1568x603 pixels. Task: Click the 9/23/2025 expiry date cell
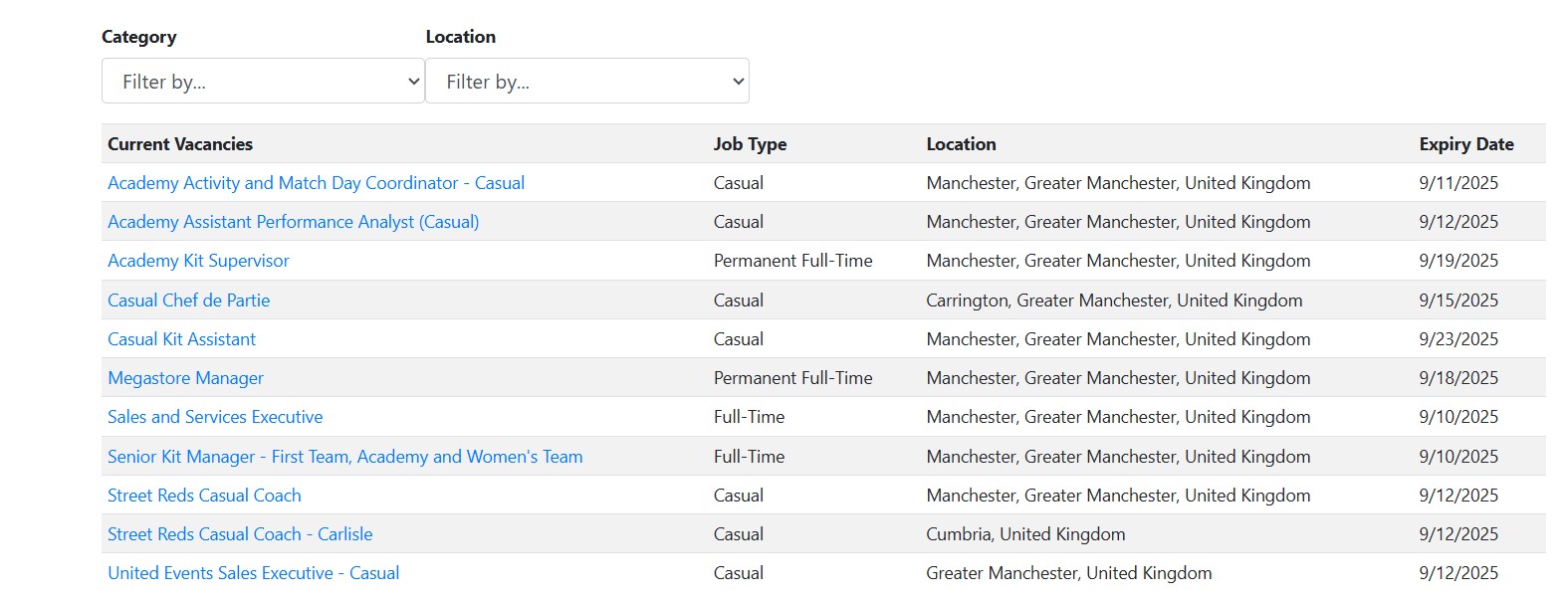point(1458,339)
